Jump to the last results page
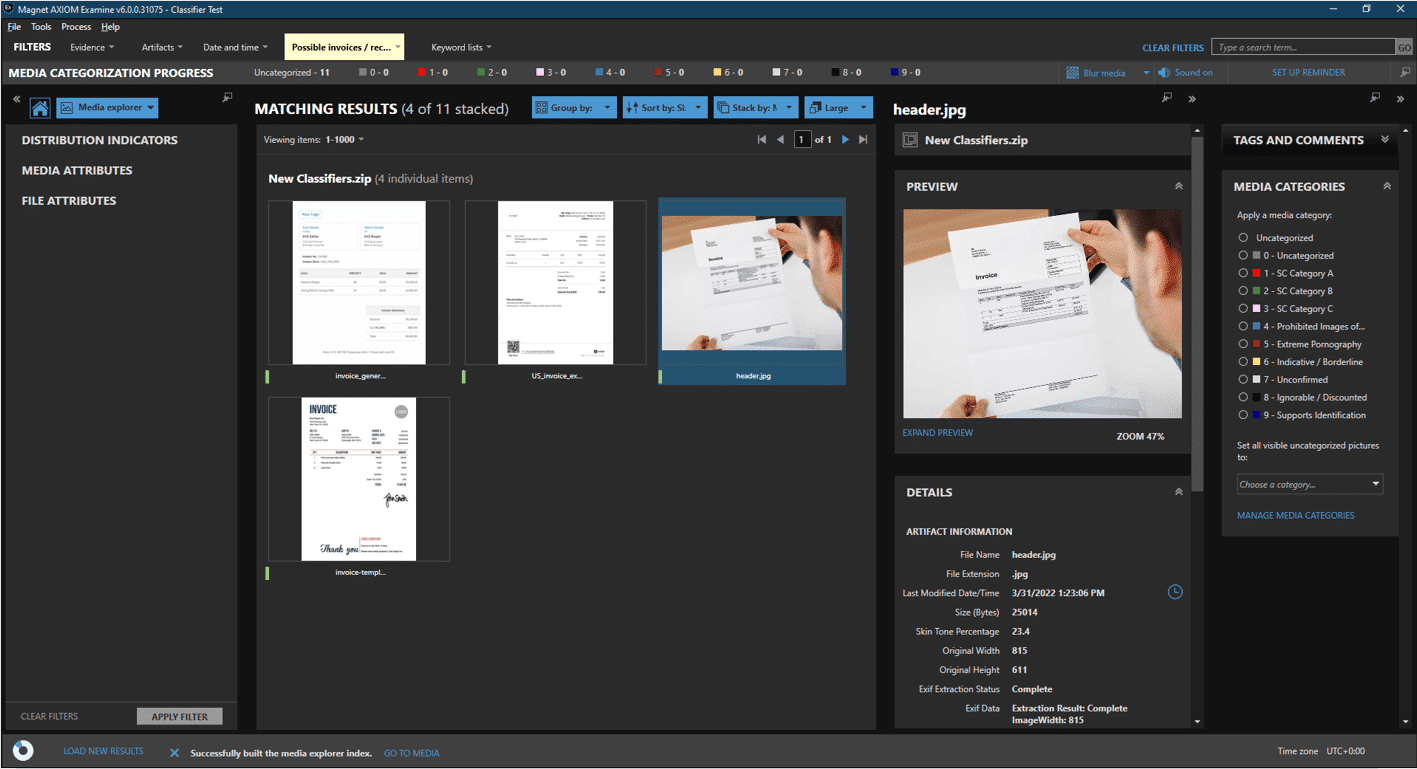1417x769 pixels. pos(863,140)
